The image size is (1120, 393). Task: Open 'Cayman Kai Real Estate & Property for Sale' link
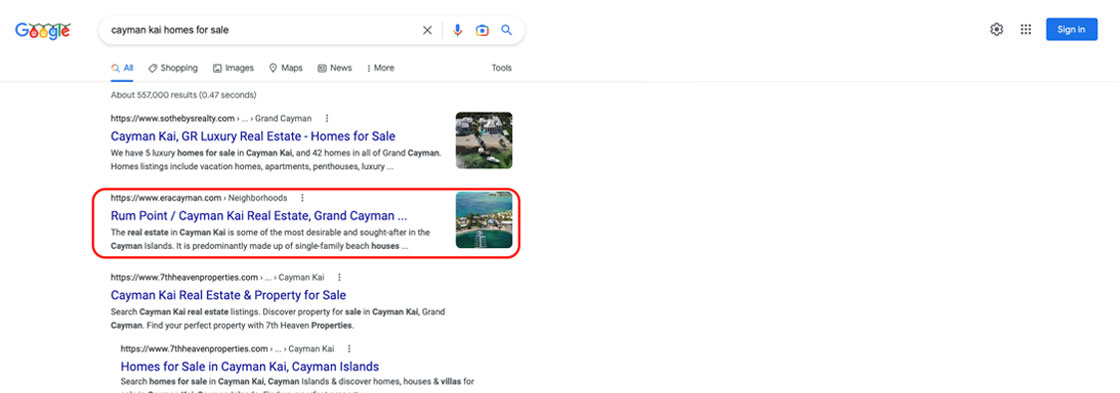pos(229,295)
